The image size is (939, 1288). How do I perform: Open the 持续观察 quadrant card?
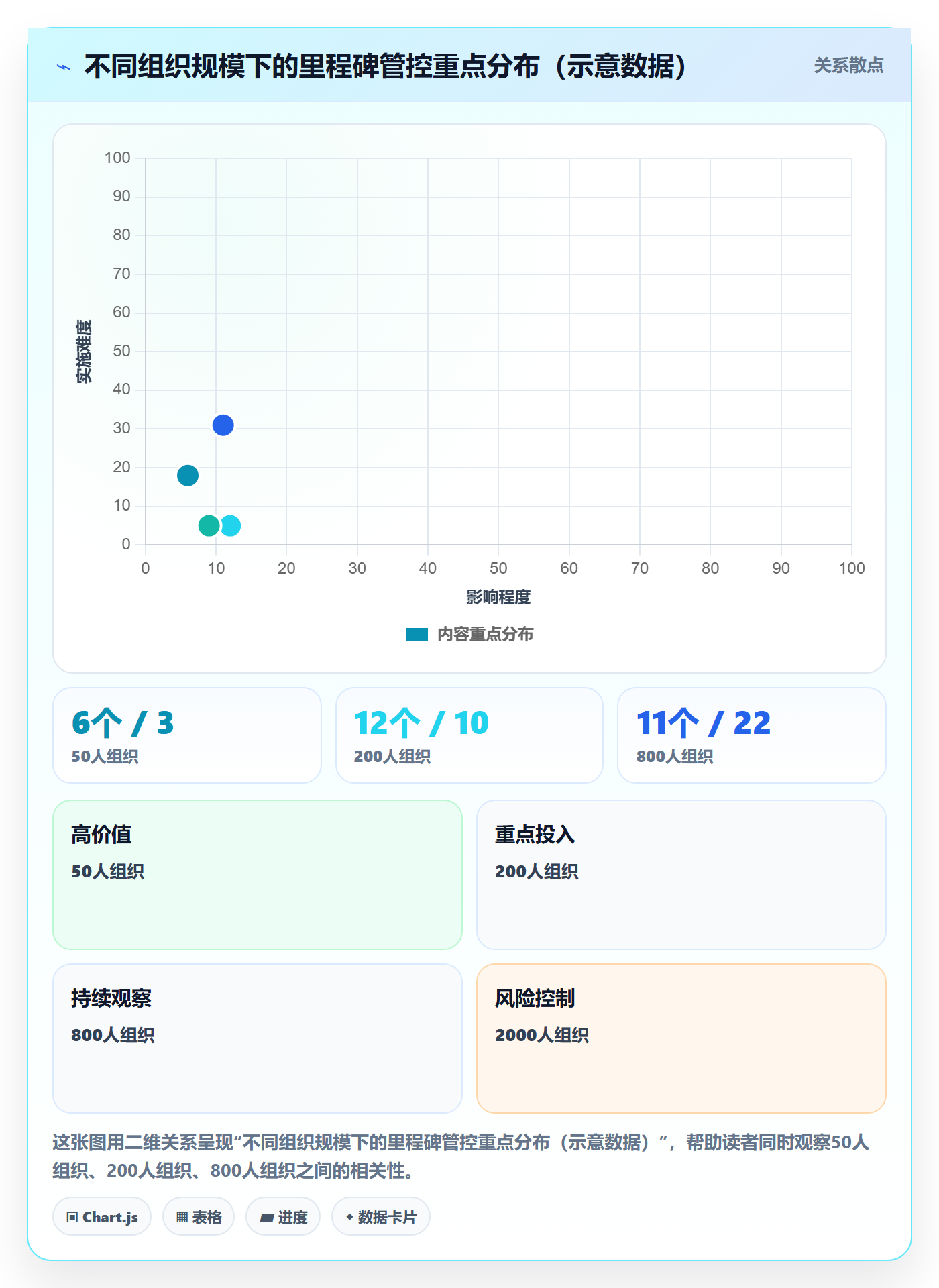point(258,1038)
